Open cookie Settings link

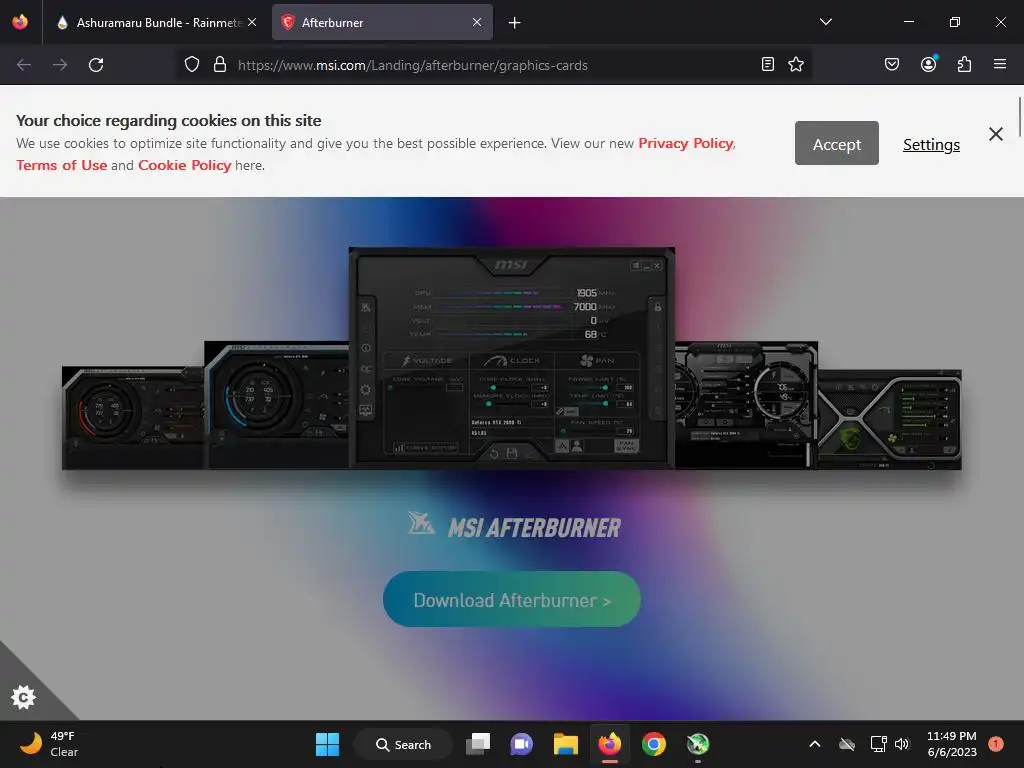pyautogui.click(x=931, y=145)
